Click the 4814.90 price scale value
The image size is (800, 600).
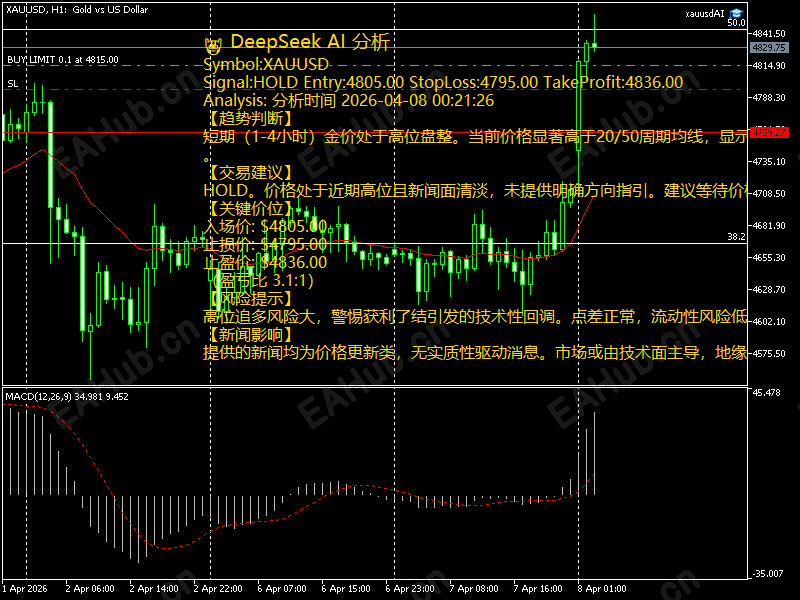pos(769,65)
